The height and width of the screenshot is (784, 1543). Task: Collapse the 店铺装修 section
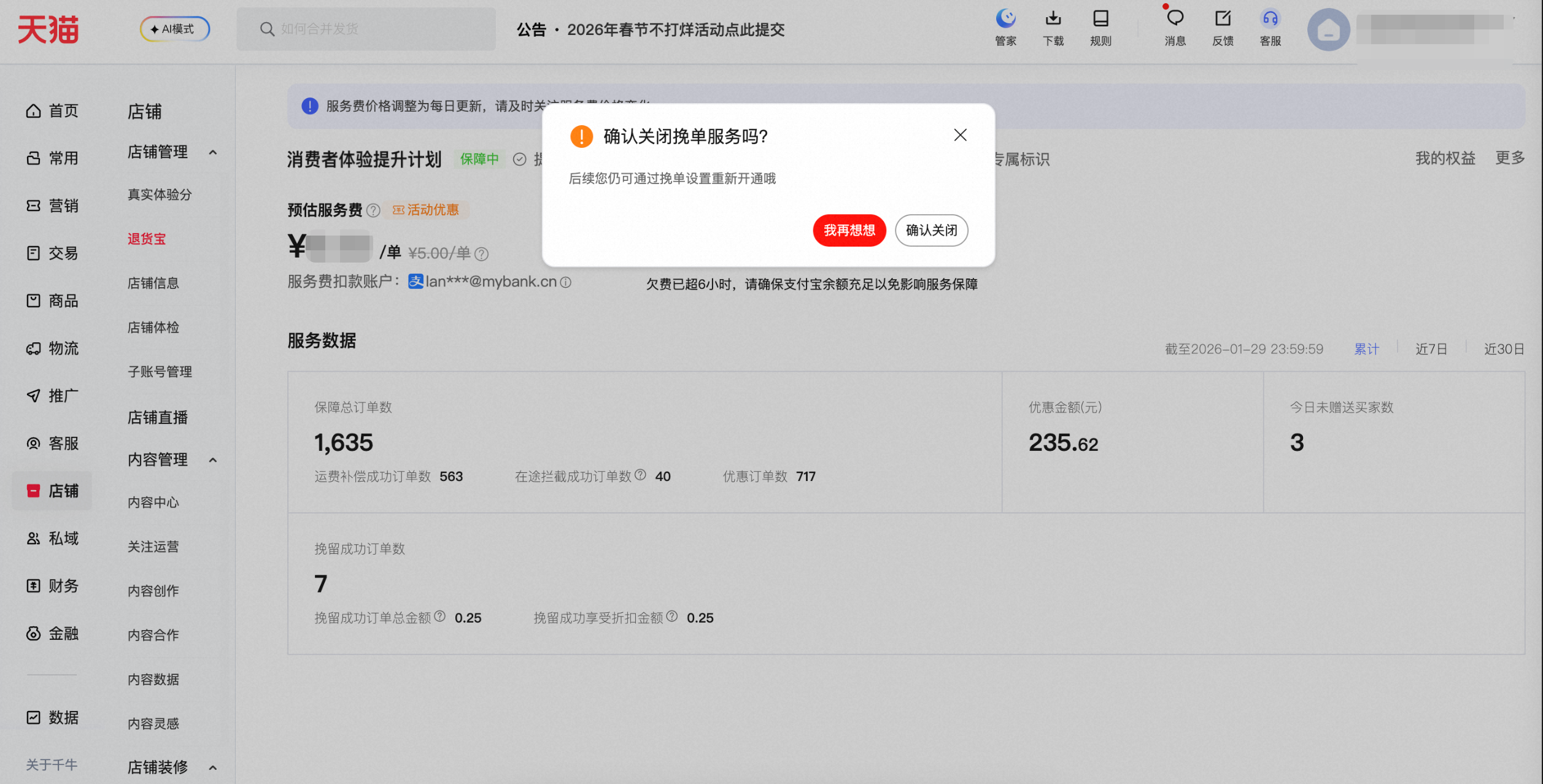(213, 767)
